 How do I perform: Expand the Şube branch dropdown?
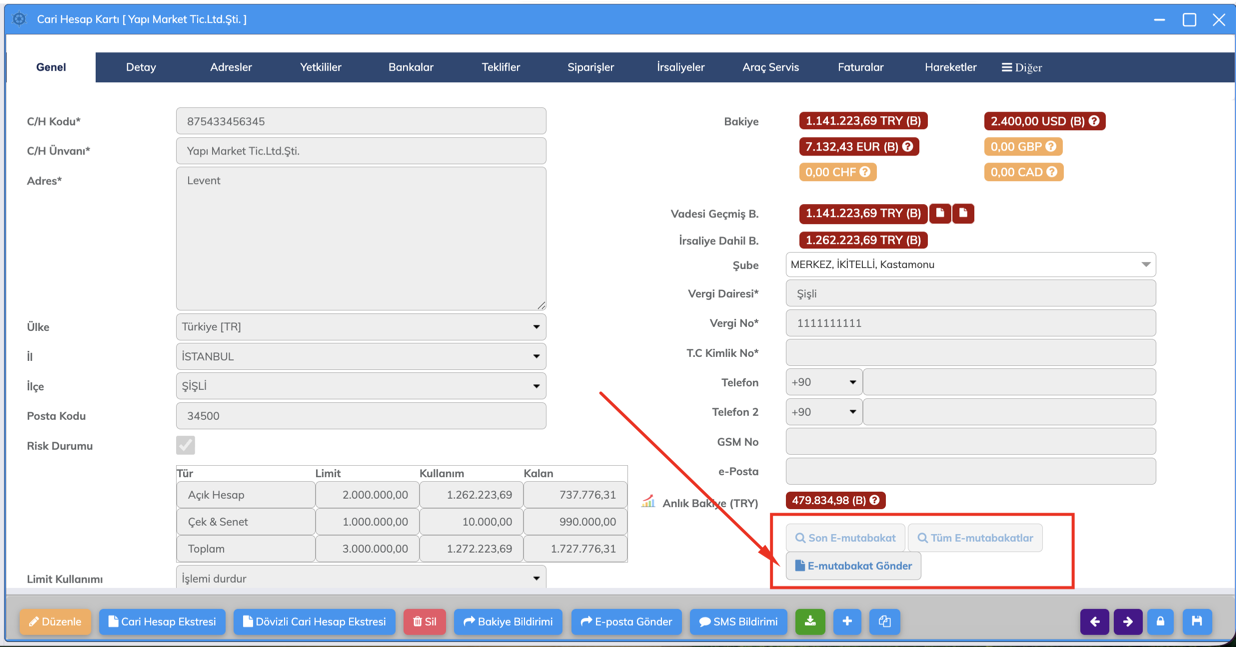pyautogui.click(x=970, y=265)
